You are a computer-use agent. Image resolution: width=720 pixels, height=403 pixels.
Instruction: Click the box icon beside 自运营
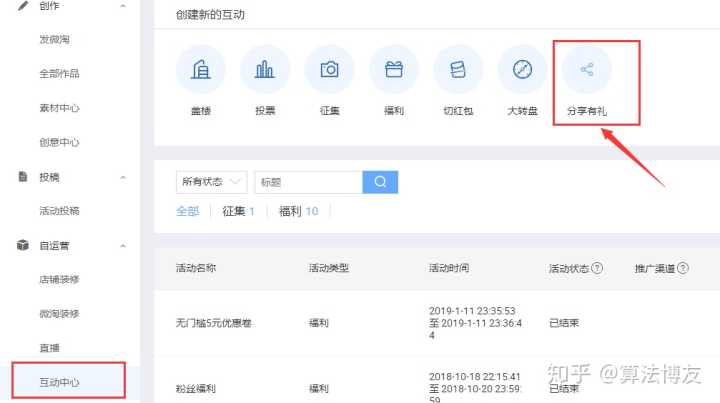tap(22, 245)
